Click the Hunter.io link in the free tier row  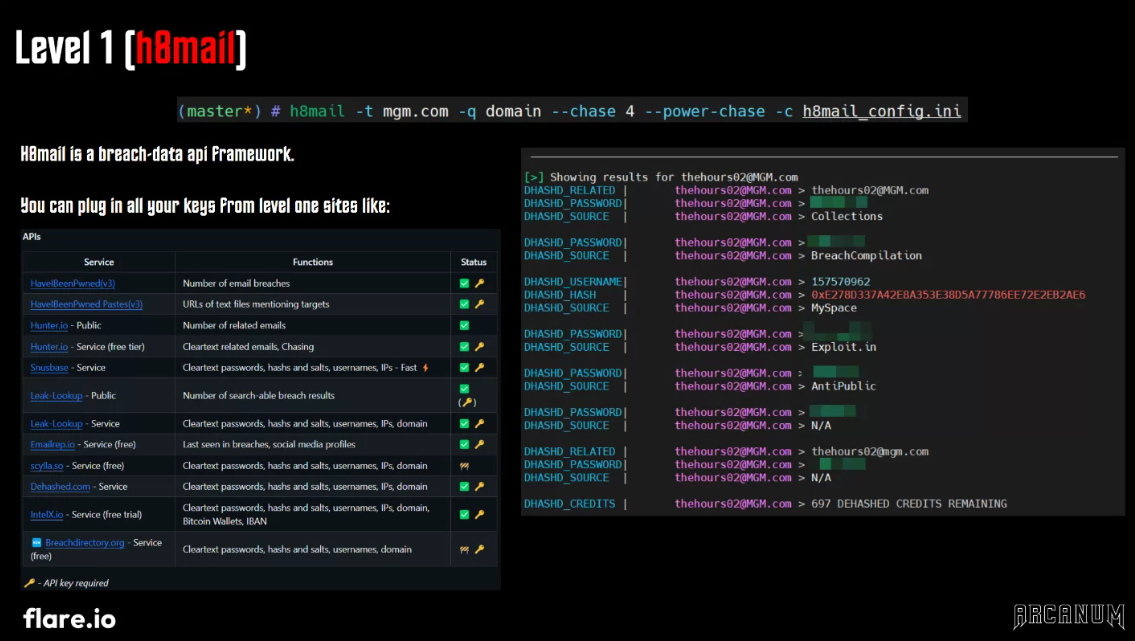(x=49, y=347)
